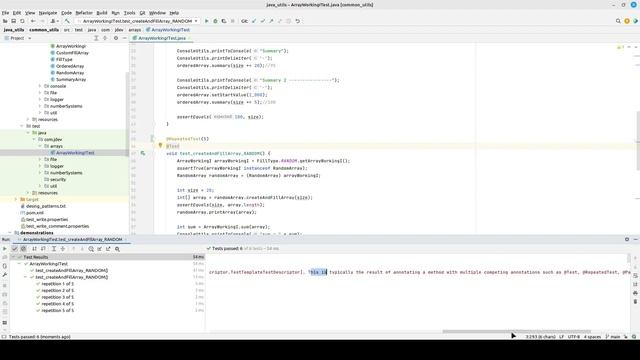Open the File menu

[5, 13]
